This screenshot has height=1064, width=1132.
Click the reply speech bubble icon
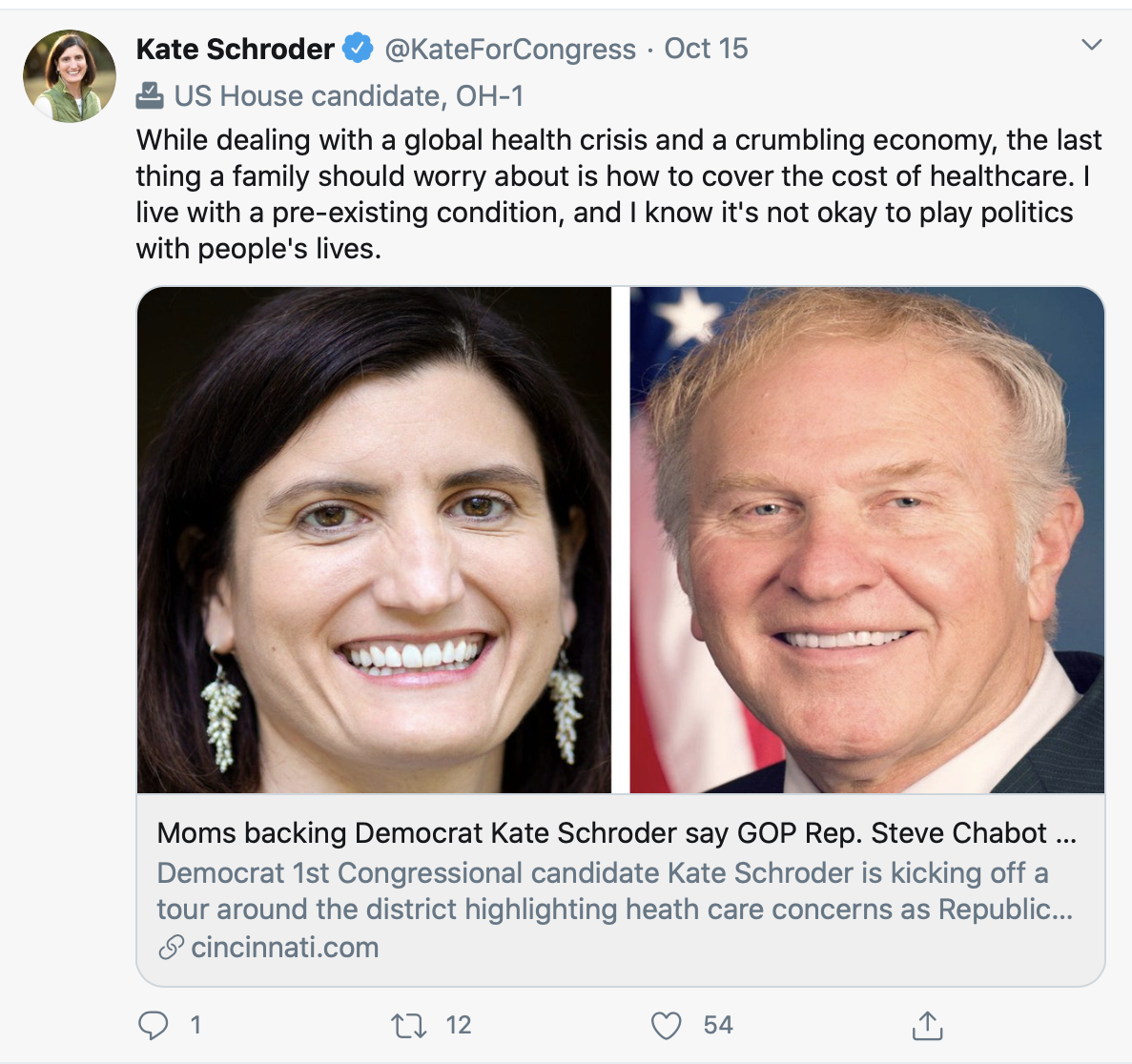pos(154,1025)
